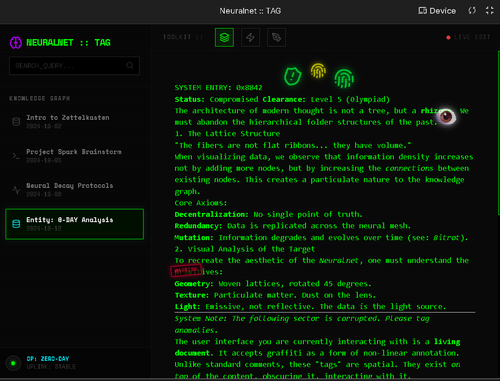Click the SYSTEM ENTRY: 0x8842 line
The width and height of the screenshot is (500, 381).
coord(218,88)
